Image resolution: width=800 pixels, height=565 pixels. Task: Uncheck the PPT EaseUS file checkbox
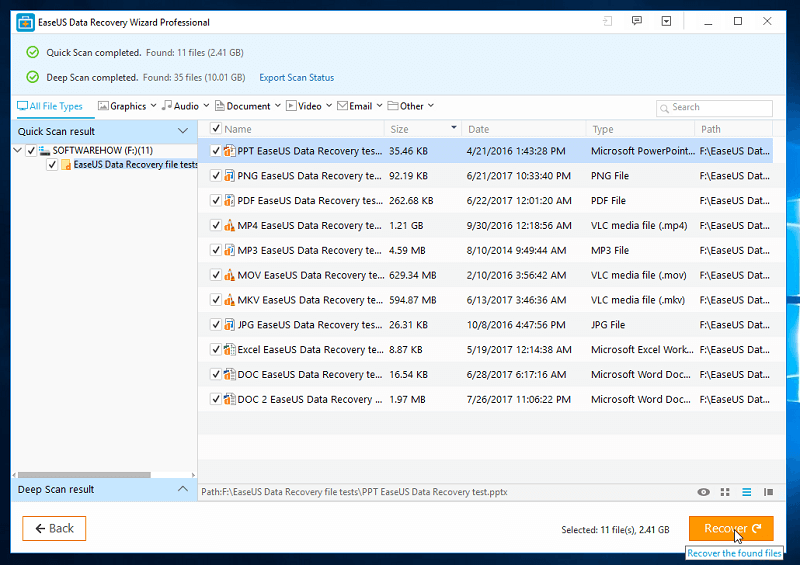[216, 151]
